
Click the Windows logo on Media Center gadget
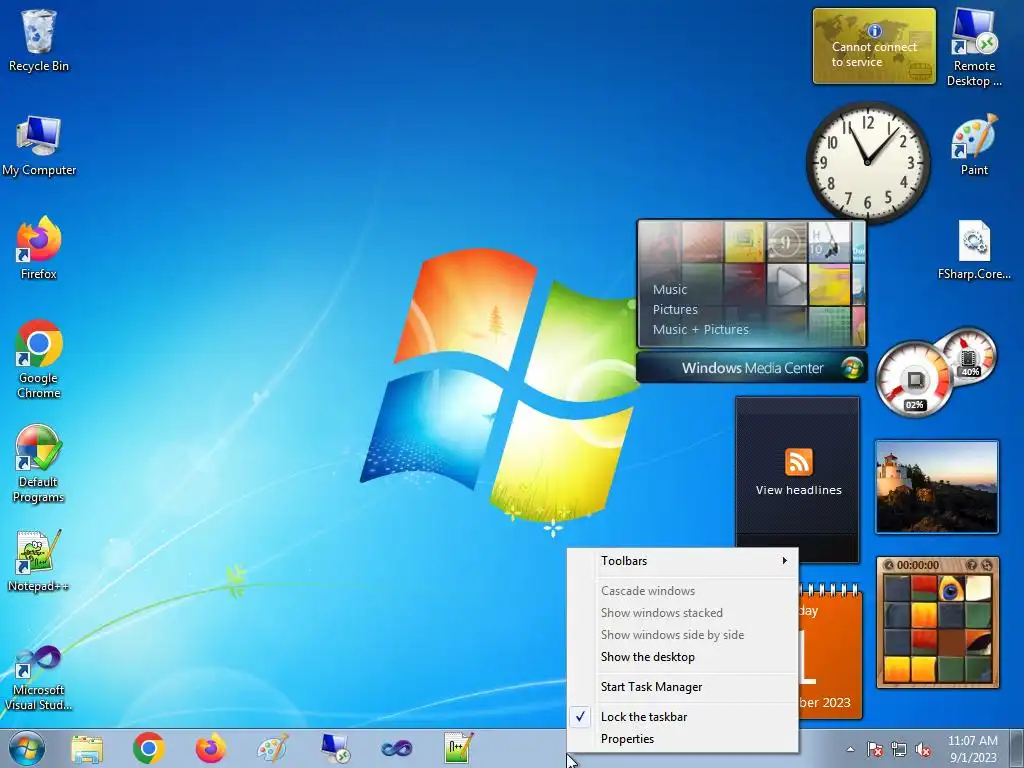[x=851, y=368]
